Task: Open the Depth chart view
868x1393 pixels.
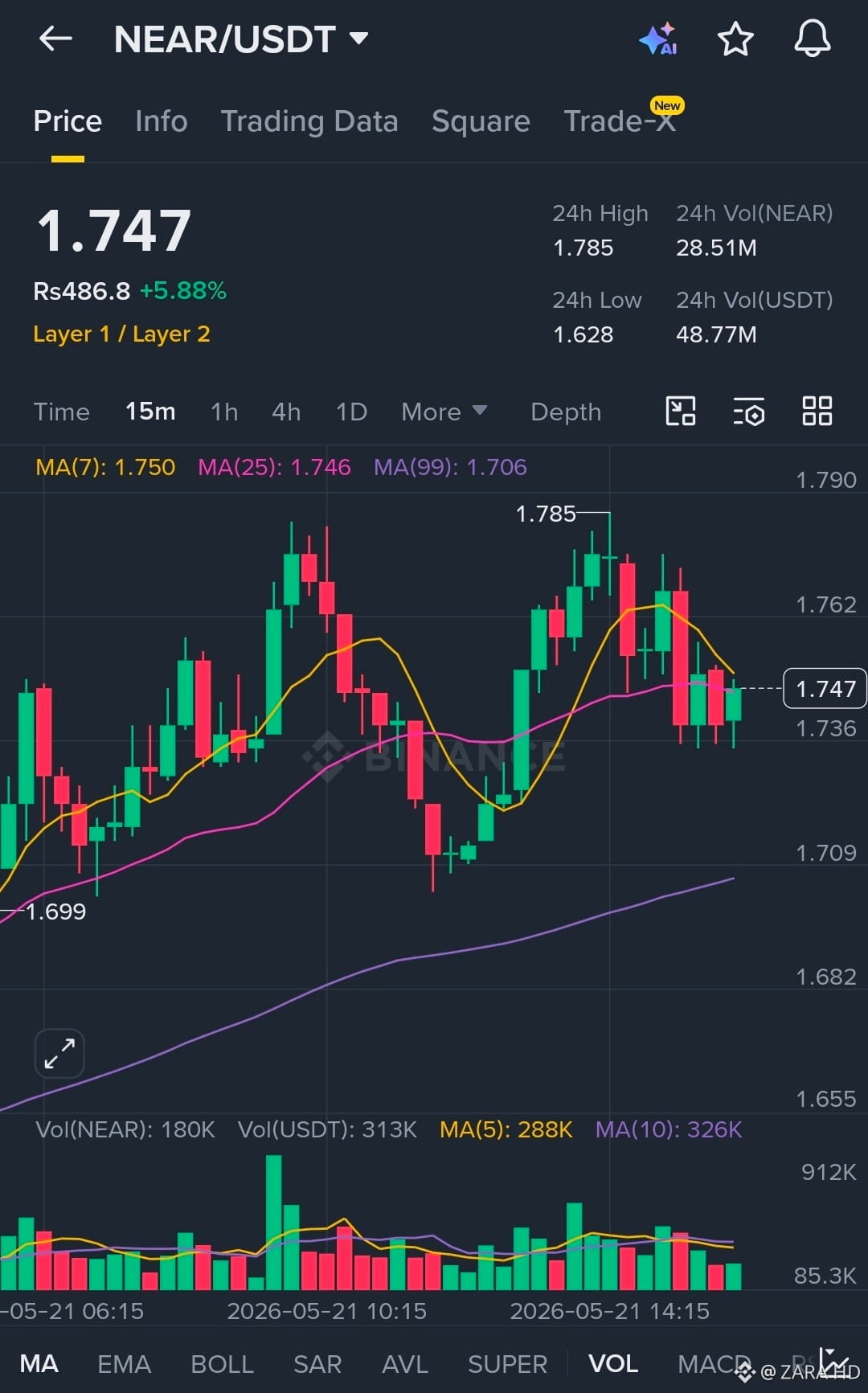Action: [566, 412]
